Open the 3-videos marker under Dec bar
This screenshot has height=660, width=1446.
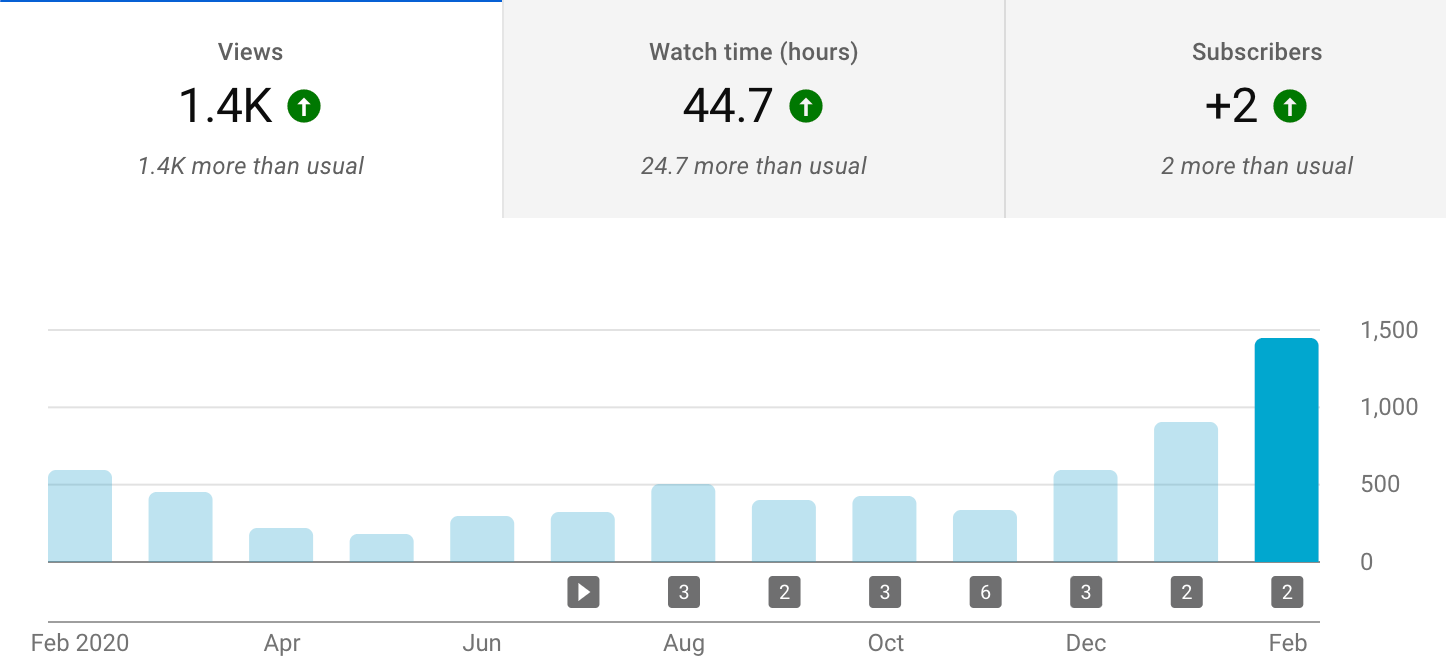click(1086, 592)
